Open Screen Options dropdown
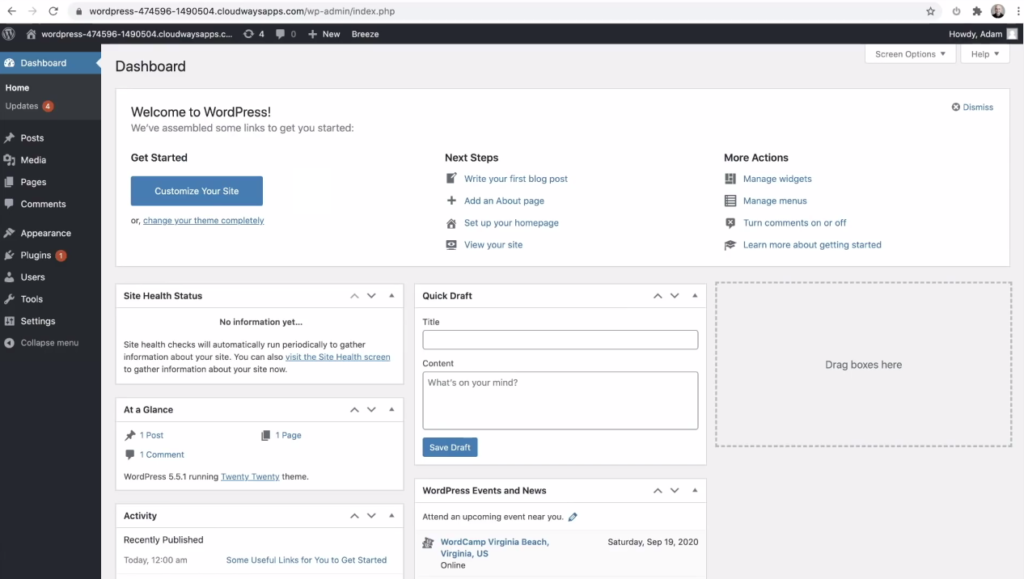Image resolution: width=1024 pixels, height=579 pixels. [x=910, y=54]
